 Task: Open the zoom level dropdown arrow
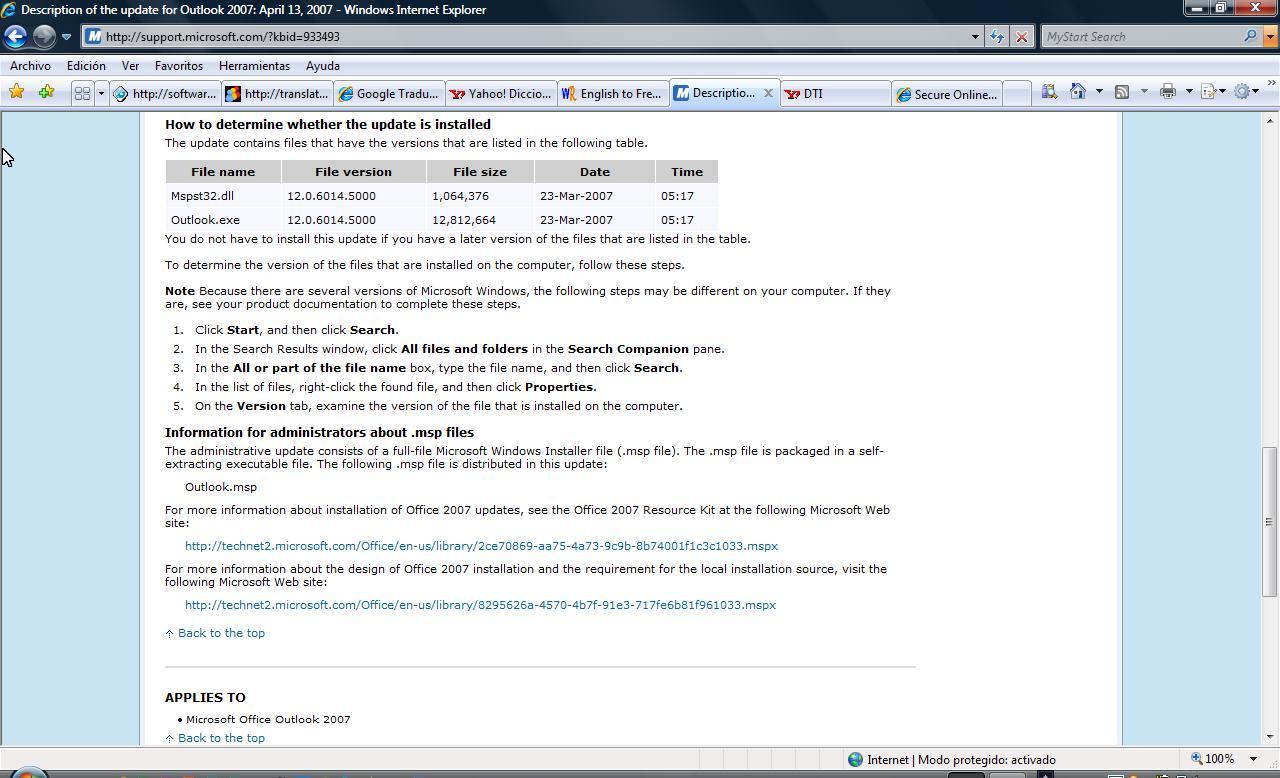point(1253,759)
